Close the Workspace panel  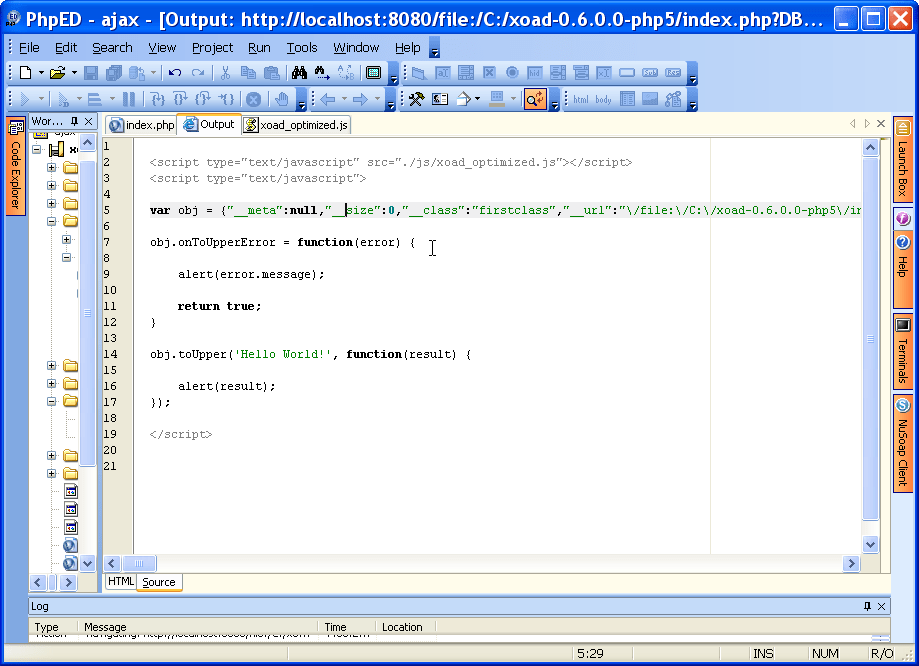[89, 121]
